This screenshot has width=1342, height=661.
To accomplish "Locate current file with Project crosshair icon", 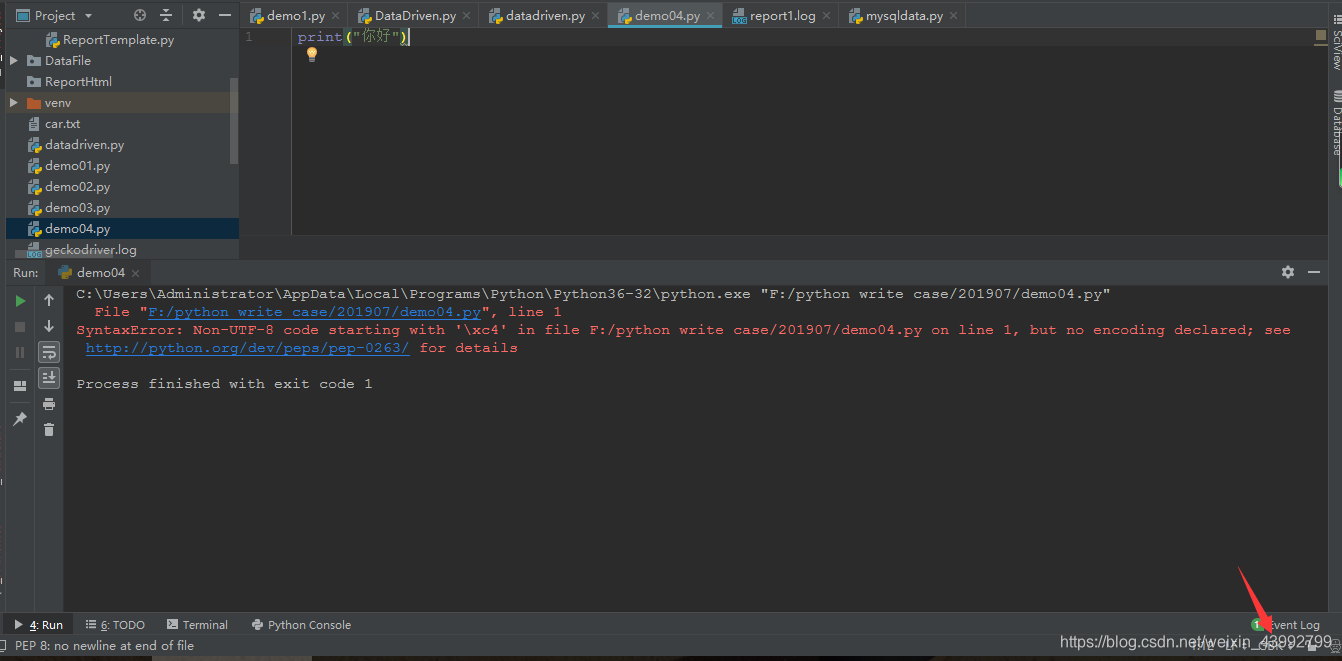I will pyautogui.click(x=140, y=15).
